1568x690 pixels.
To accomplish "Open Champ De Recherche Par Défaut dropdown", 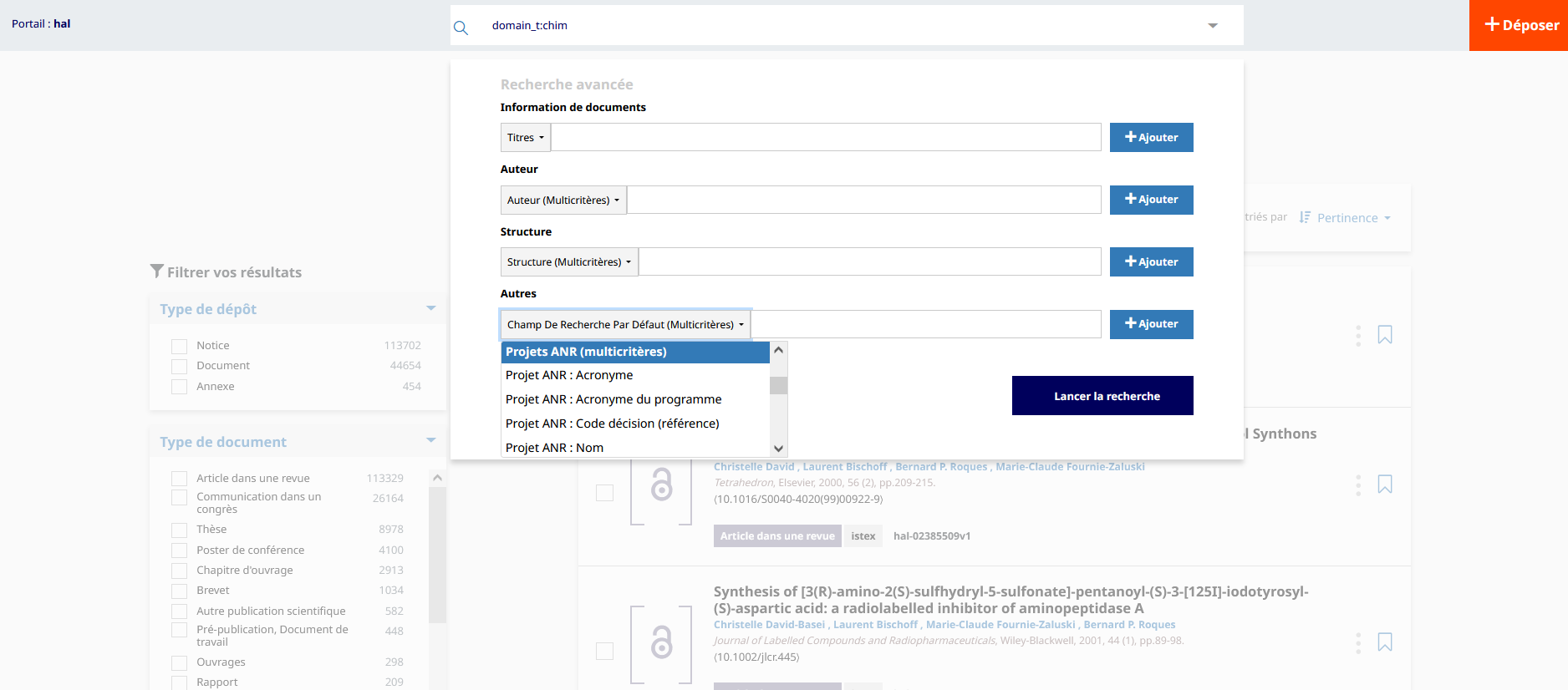I will [x=625, y=325].
